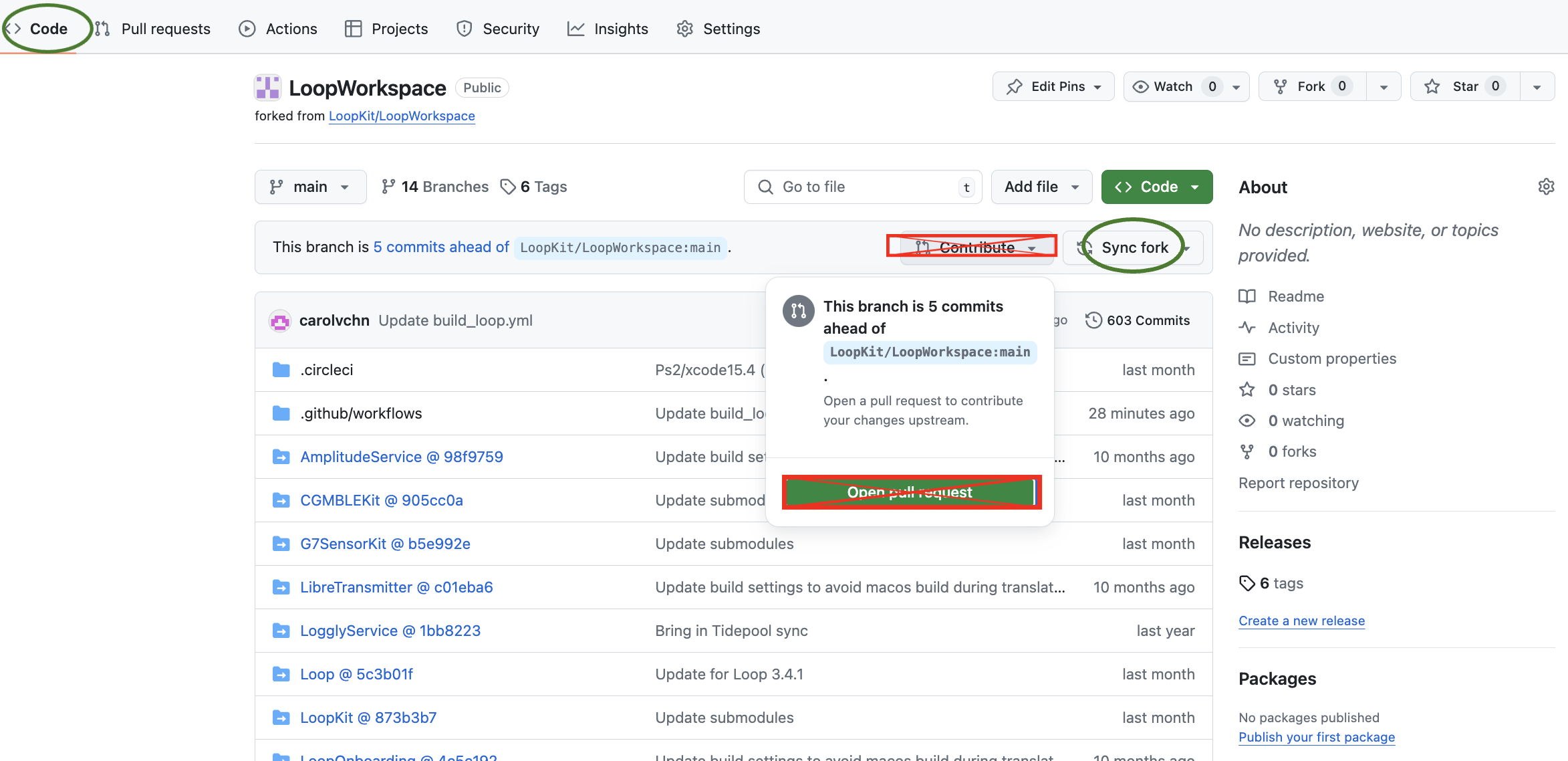Screen dimensions: 1568x761
Task: Open the G7SensorKit @ b5e992e submodule
Action: point(385,544)
